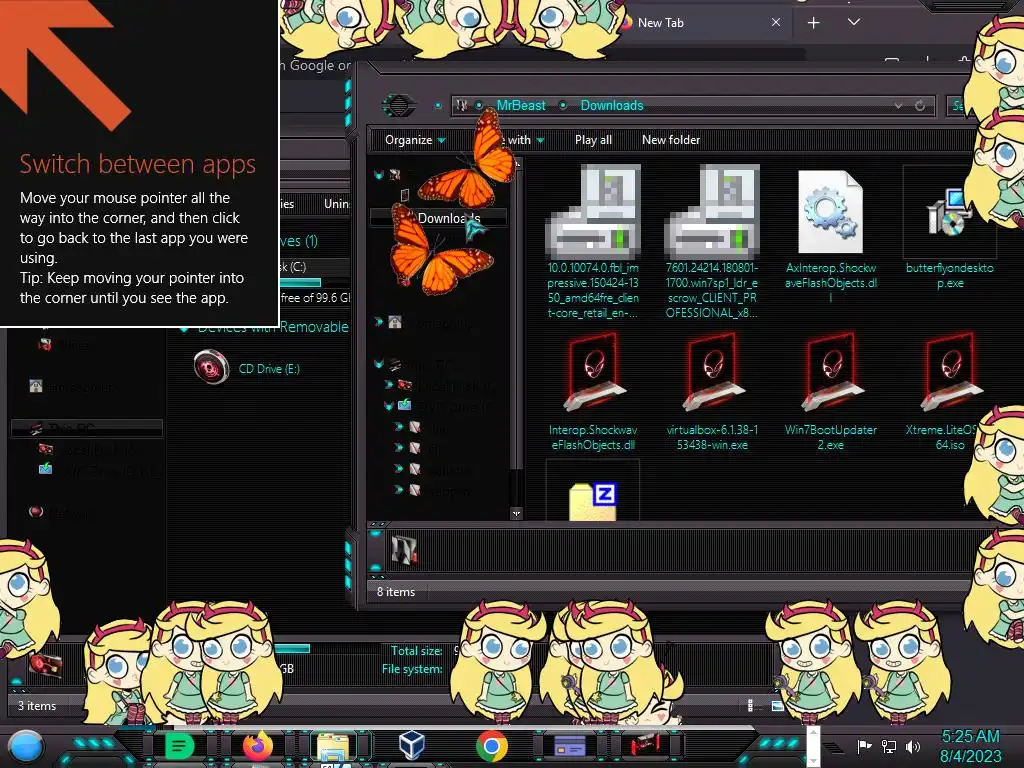Open Chrome tab search chevron
This screenshot has width=1024, height=768.
[854, 22]
